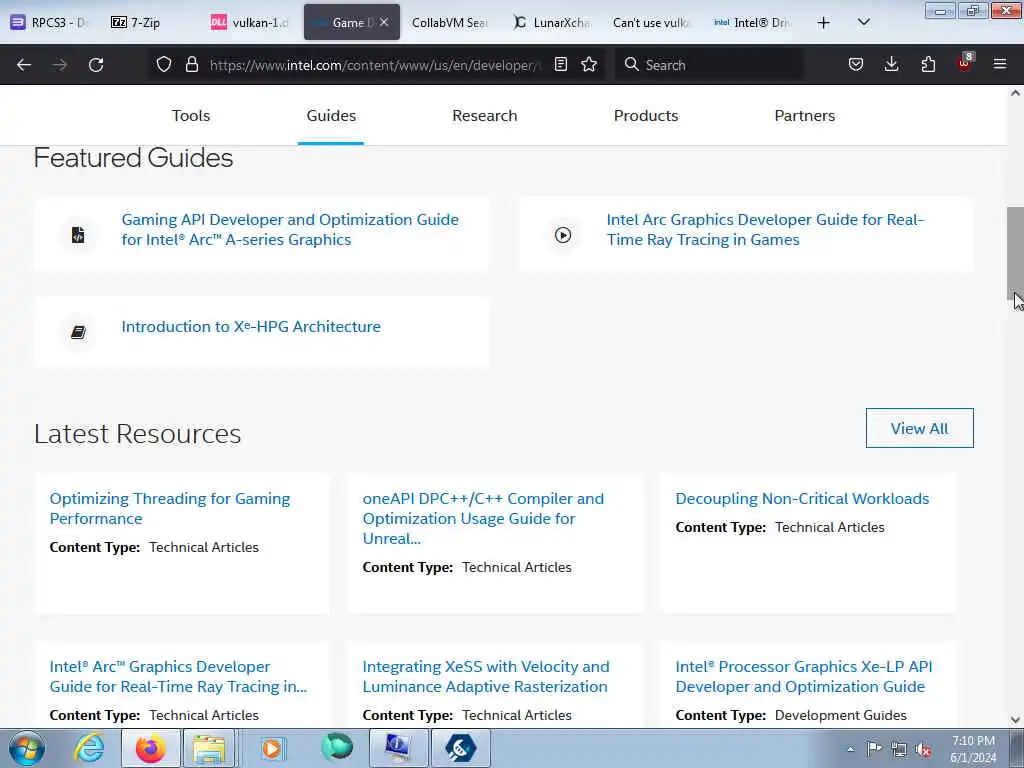
Task: Open Introduction to Xe-HPG Architecture link
Action: point(251,327)
